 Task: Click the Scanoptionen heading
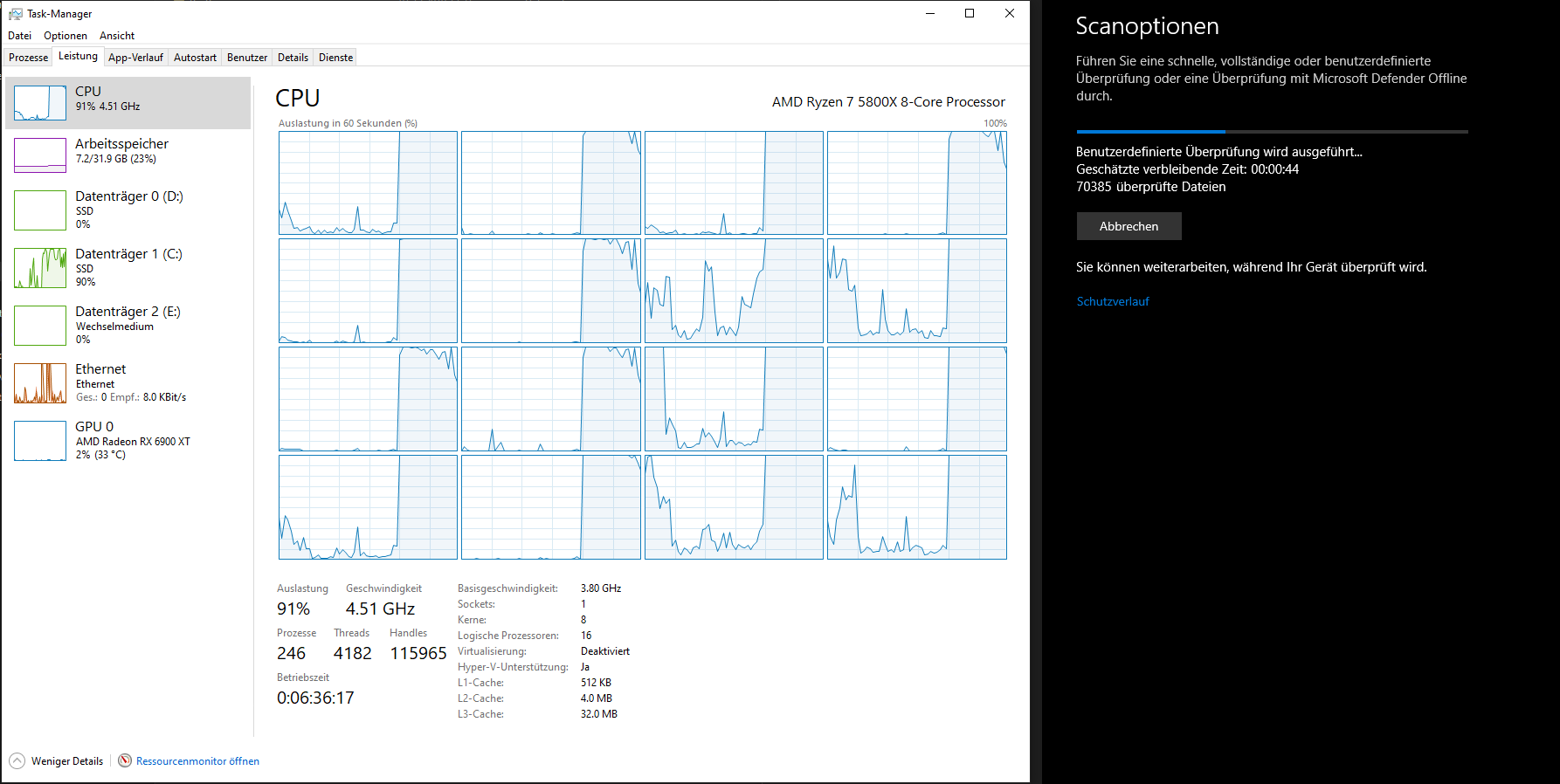pyautogui.click(x=1147, y=26)
